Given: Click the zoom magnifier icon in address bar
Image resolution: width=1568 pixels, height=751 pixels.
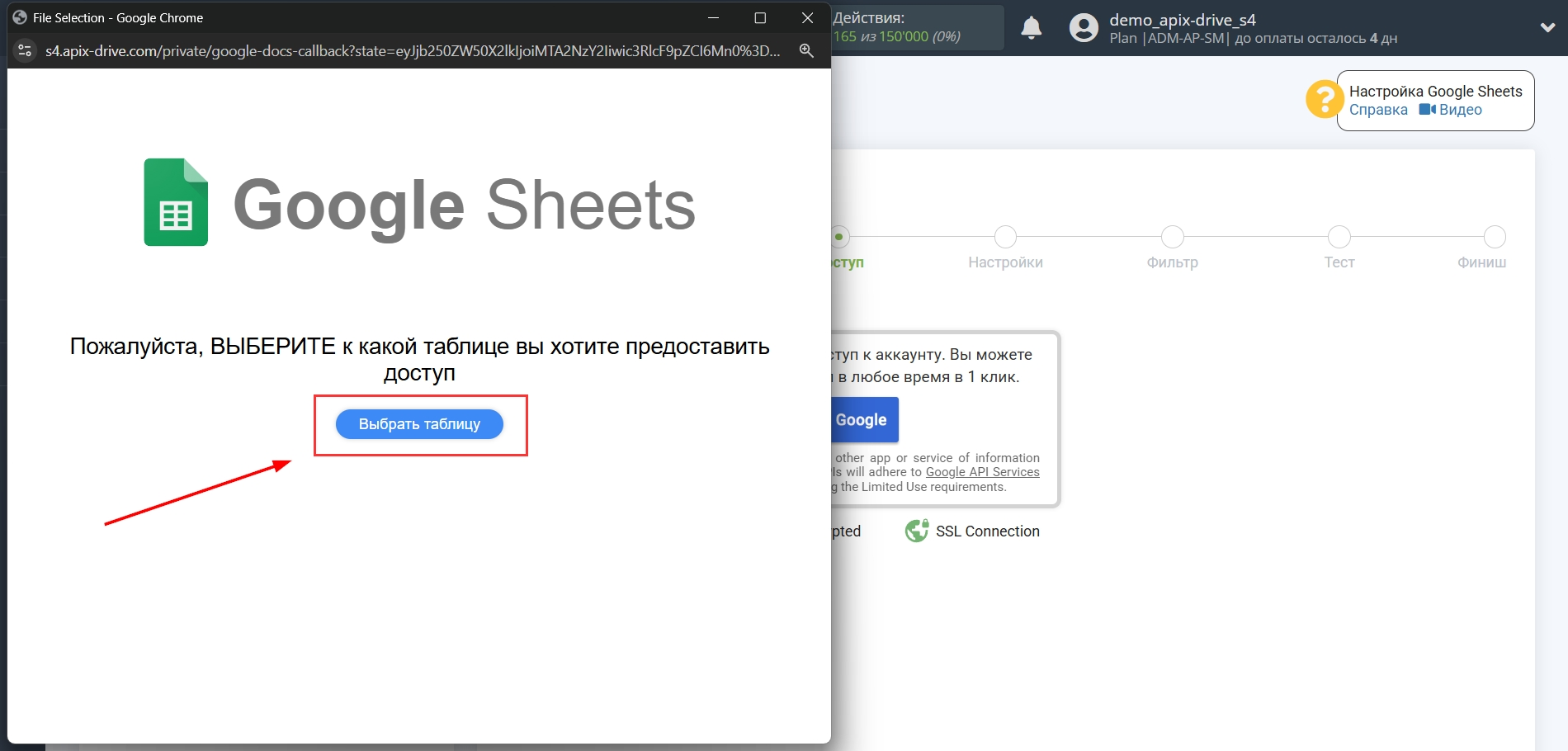Looking at the screenshot, I should [806, 50].
